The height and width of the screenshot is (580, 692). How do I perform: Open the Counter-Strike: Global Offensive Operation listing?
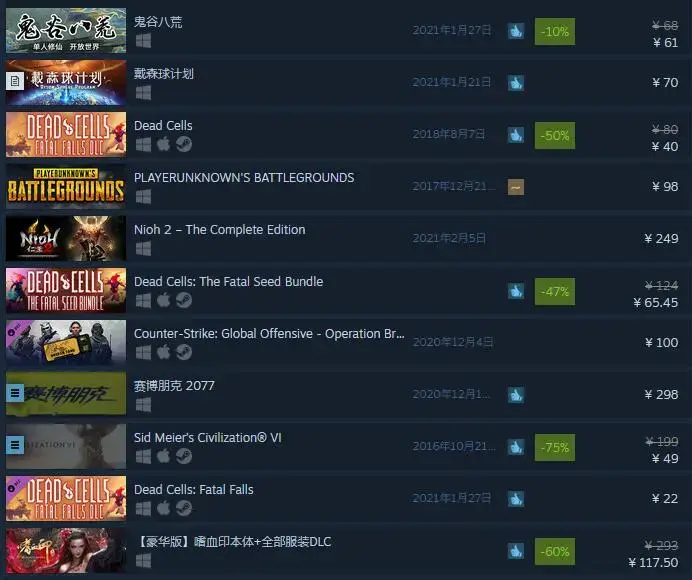click(269, 334)
